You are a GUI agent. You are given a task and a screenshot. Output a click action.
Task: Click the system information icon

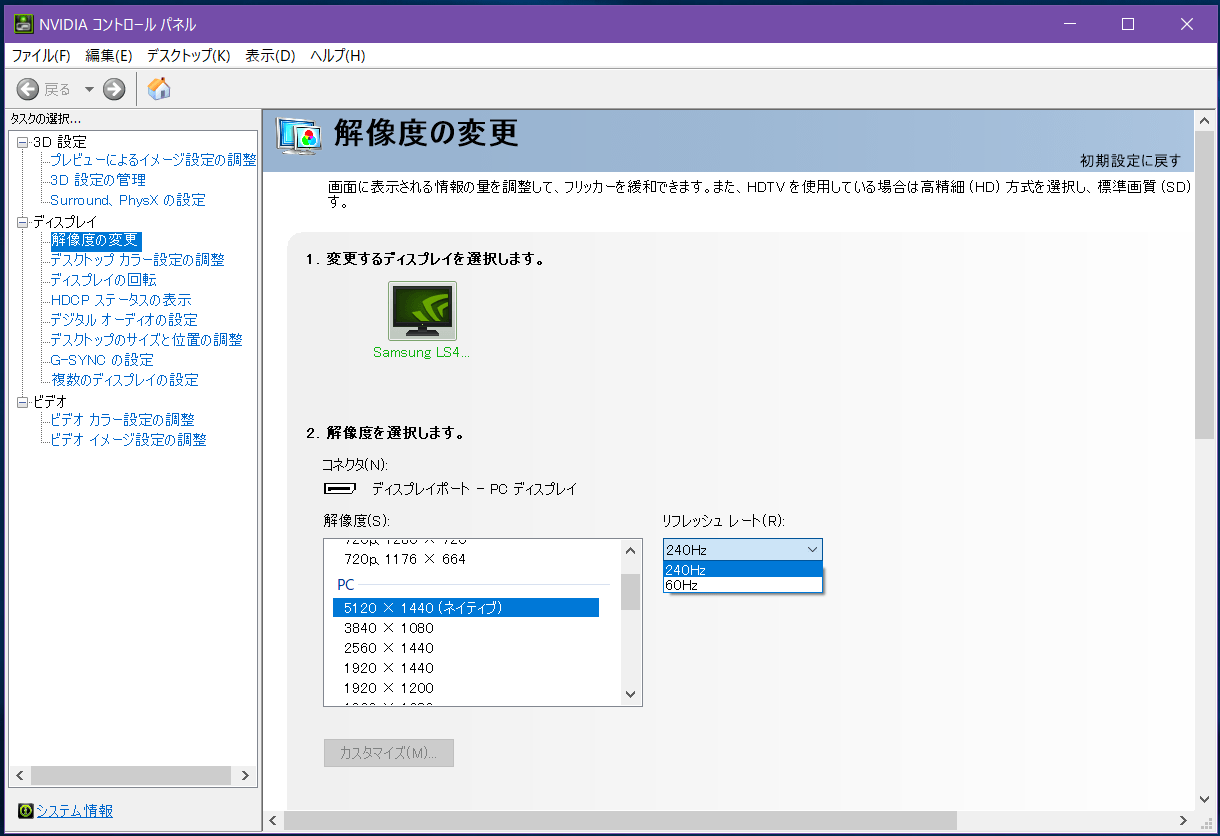pyautogui.click(x=26, y=811)
